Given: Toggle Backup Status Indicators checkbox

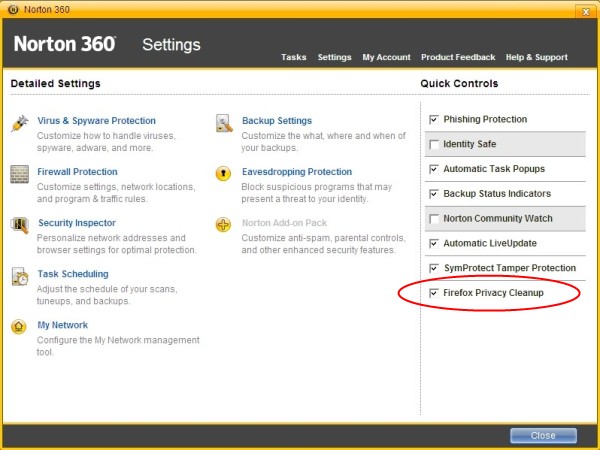Looking at the screenshot, I should coord(434,194).
